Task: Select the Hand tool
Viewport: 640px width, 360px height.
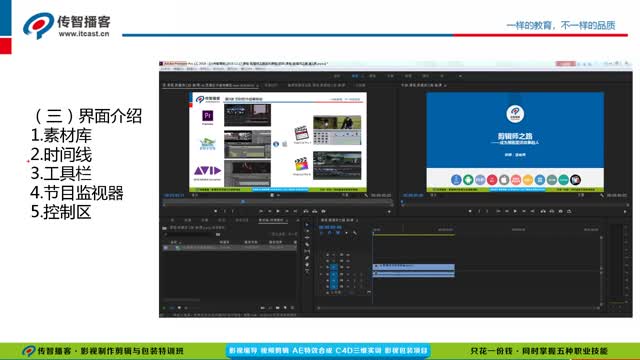Action: click(307, 264)
